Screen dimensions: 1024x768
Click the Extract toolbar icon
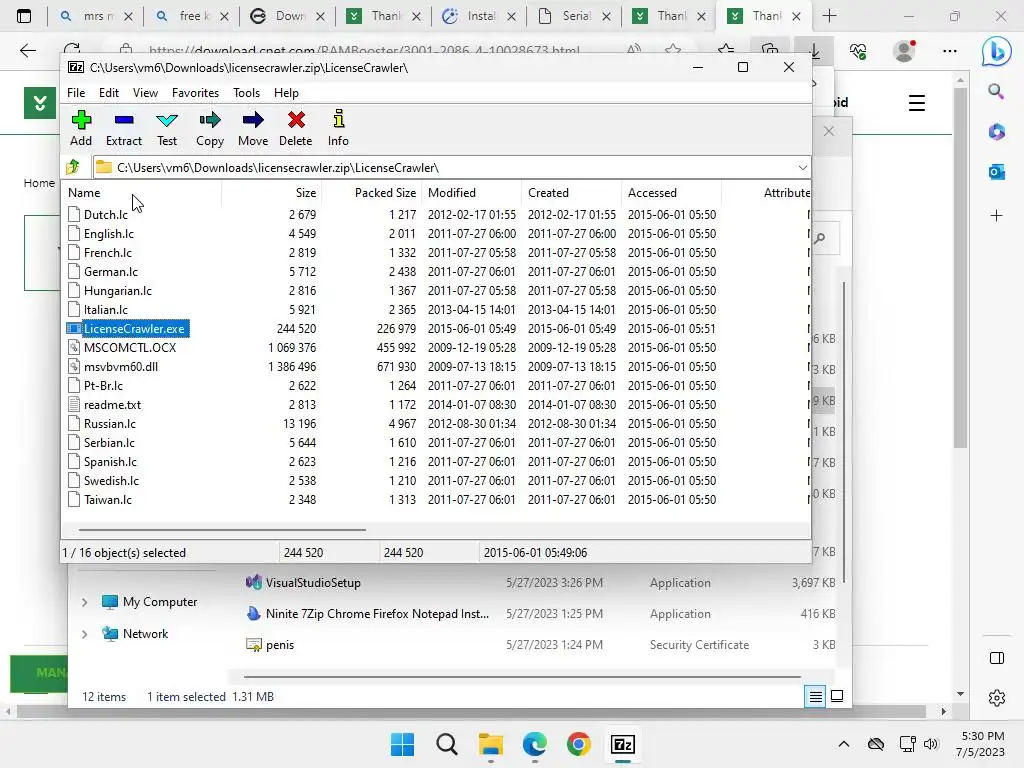123,128
